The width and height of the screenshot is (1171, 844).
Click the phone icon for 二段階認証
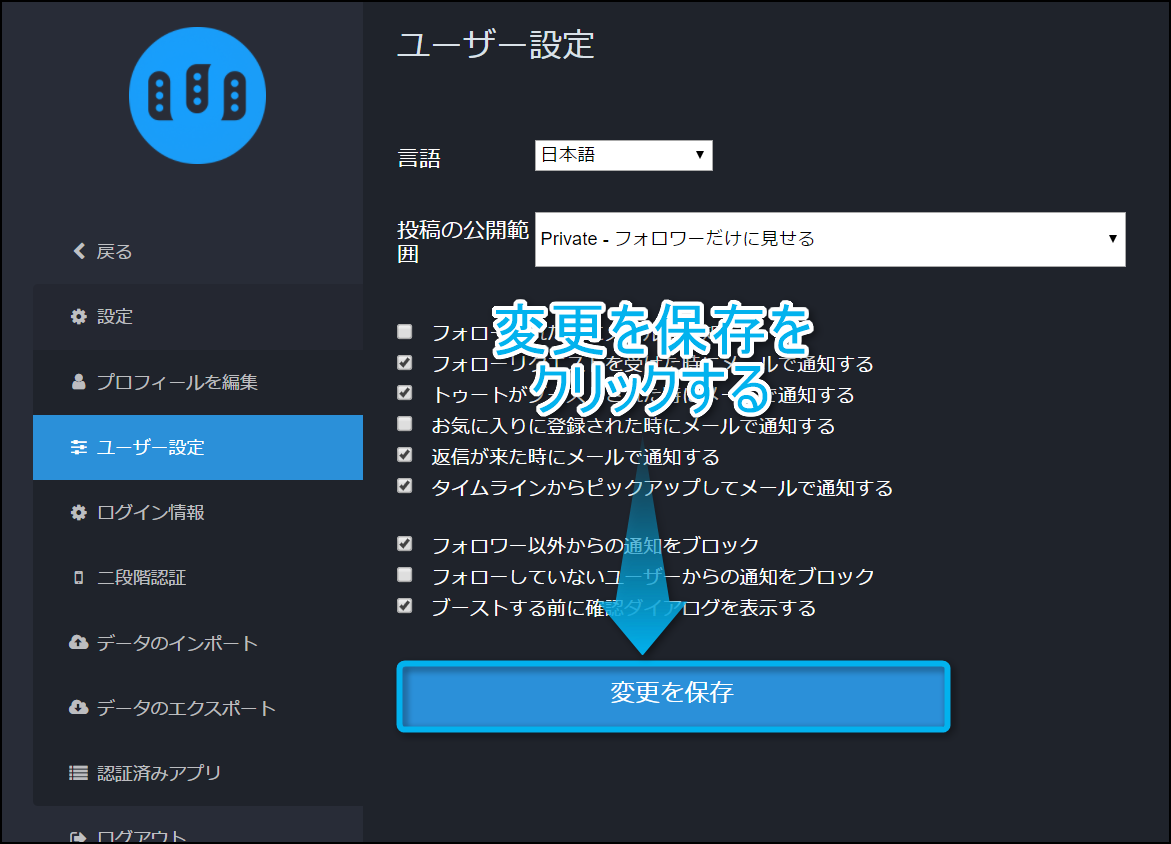pos(79,578)
